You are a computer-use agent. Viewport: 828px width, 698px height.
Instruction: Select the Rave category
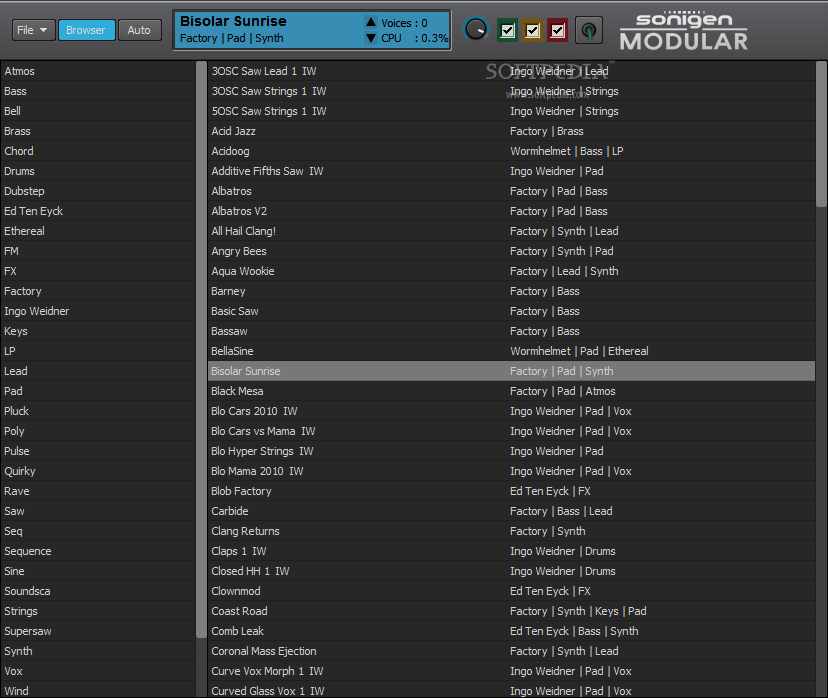point(98,492)
